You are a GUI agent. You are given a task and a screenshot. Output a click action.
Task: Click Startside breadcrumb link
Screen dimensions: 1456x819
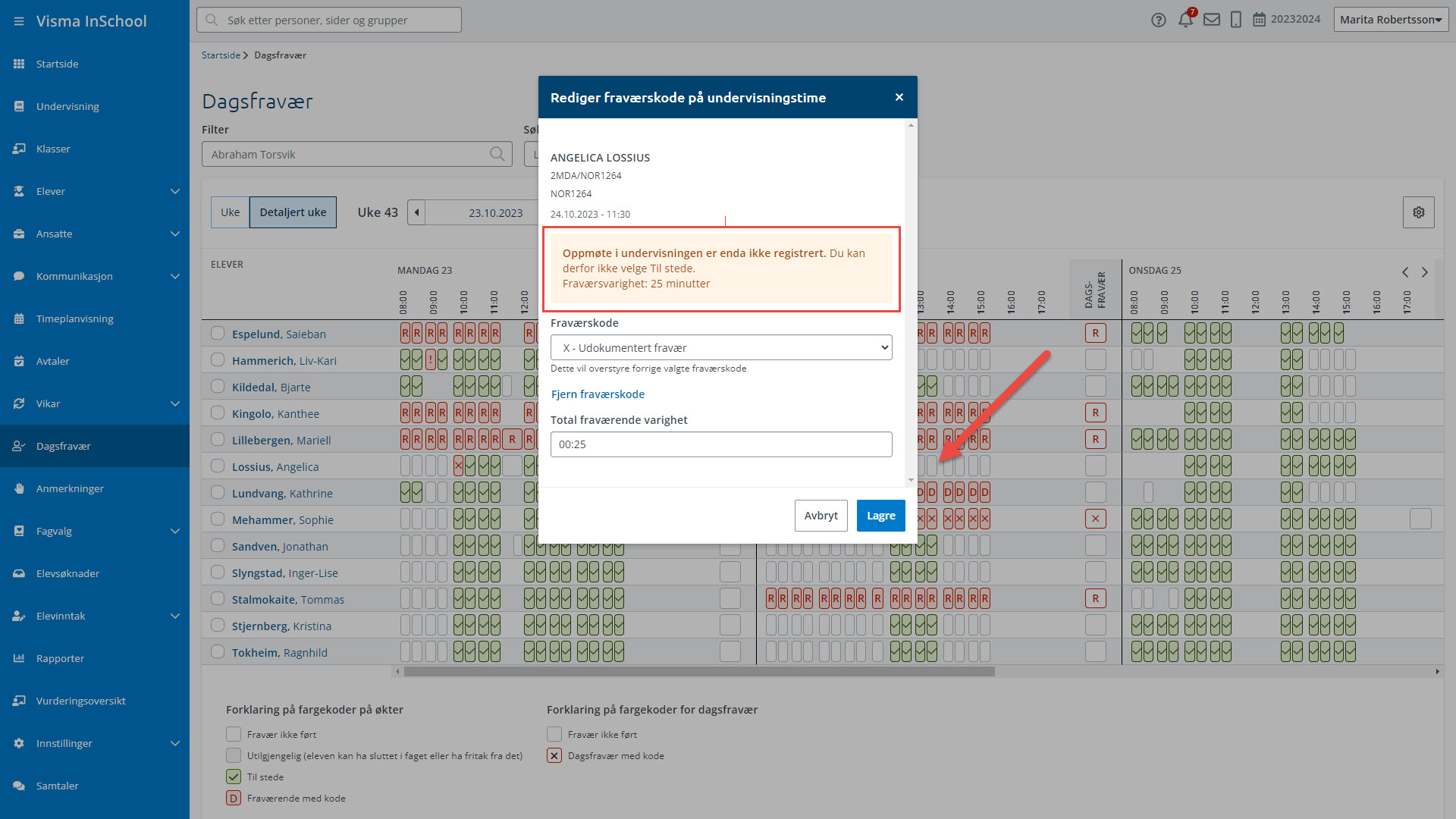[x=221, y=55]
